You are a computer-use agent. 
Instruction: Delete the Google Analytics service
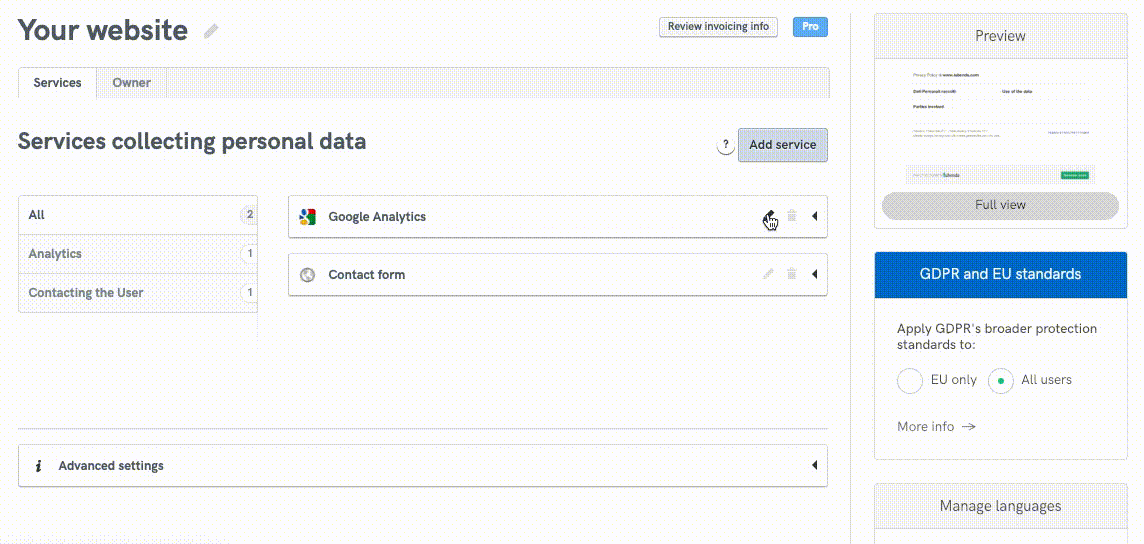tap(792, 216)
